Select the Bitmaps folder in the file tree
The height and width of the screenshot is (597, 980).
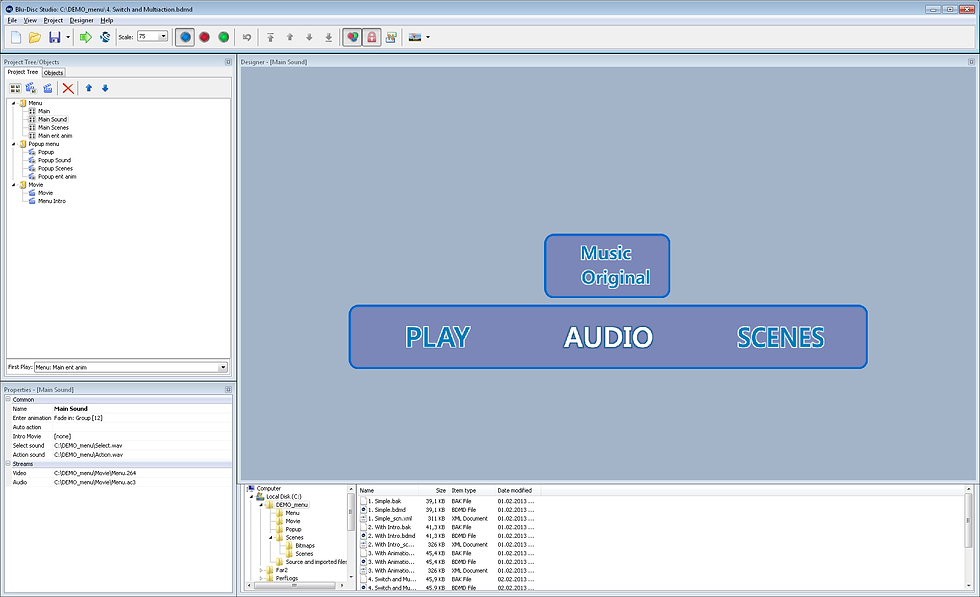point(305,546)
